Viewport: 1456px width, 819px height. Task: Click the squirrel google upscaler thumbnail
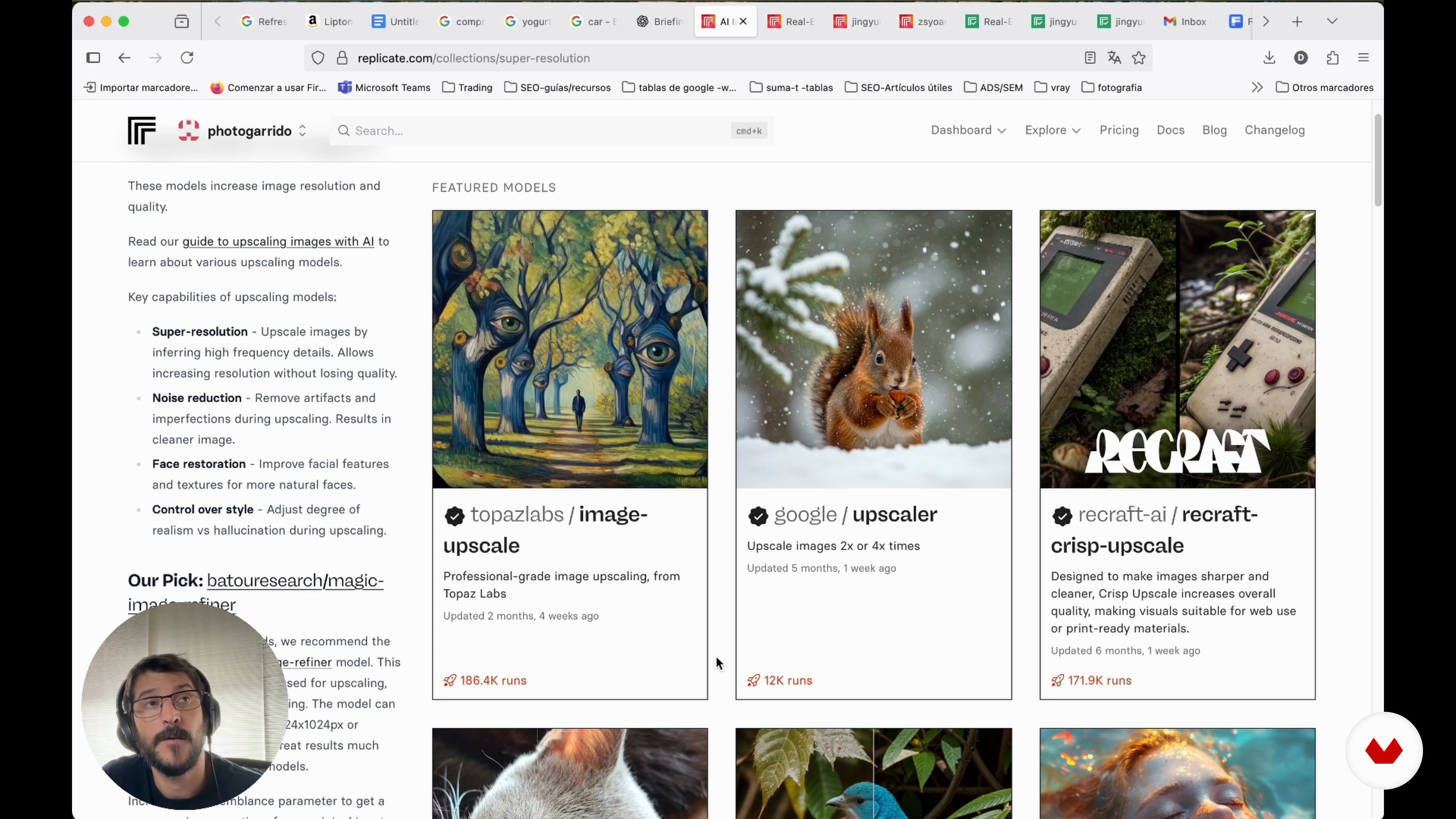tap(873, 349)
